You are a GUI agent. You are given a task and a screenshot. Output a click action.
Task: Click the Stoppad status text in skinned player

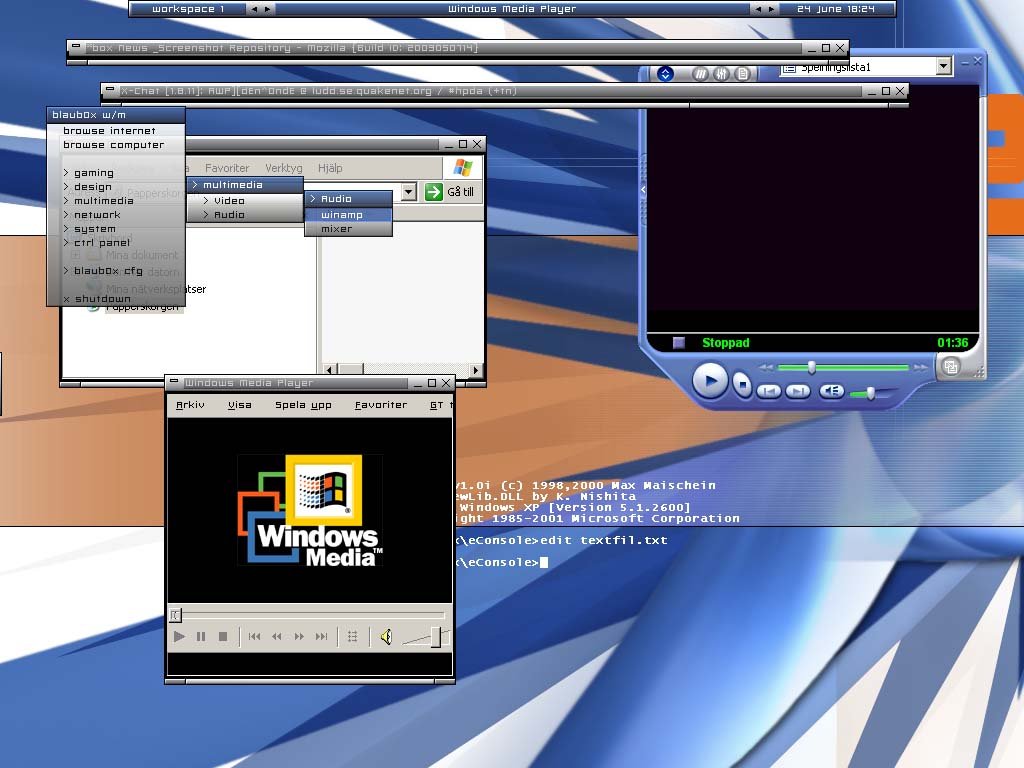(726, 343)
